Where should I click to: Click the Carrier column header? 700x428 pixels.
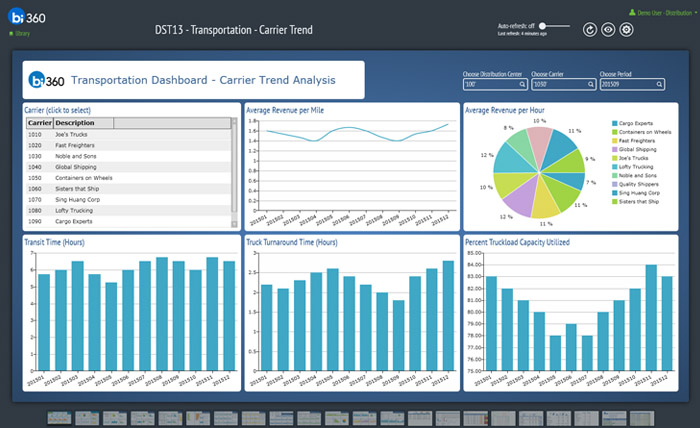coord(40,123)
